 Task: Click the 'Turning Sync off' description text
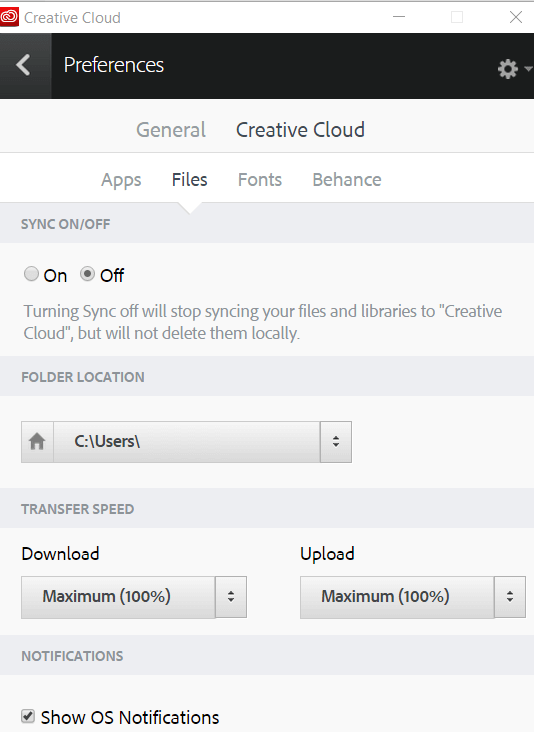[x=263, y=322]
